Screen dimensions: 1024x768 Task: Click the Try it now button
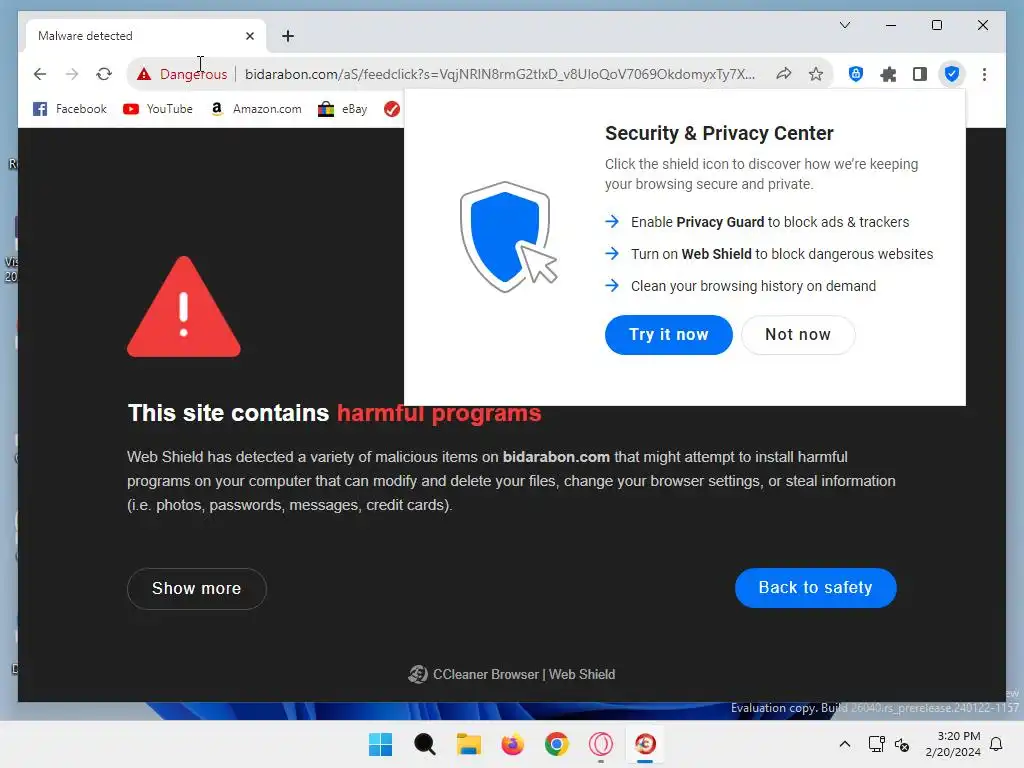coord(668,334)
